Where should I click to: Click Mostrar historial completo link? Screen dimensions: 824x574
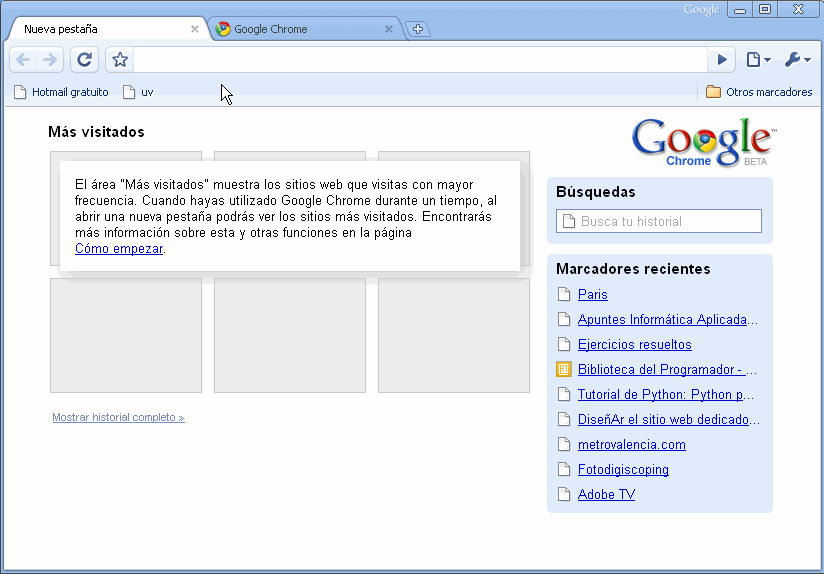tap(118, 417)
